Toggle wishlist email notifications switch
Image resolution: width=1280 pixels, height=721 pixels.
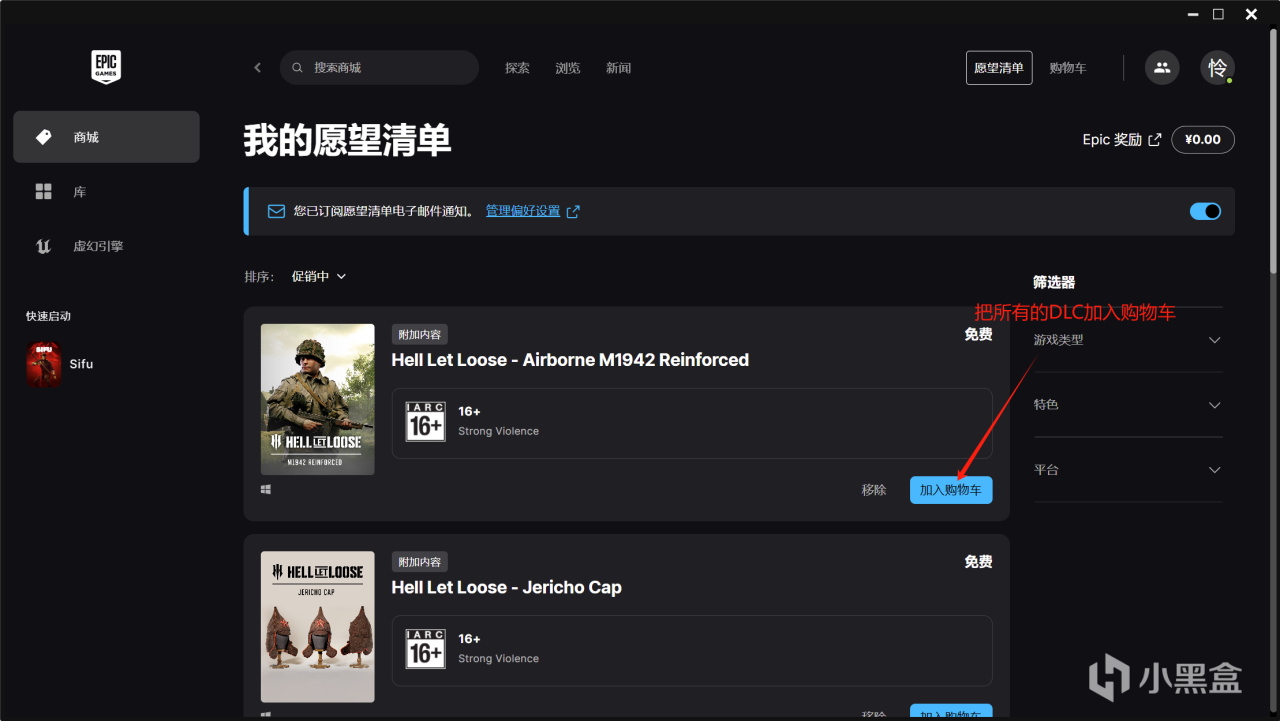(x=1205, y=211)
